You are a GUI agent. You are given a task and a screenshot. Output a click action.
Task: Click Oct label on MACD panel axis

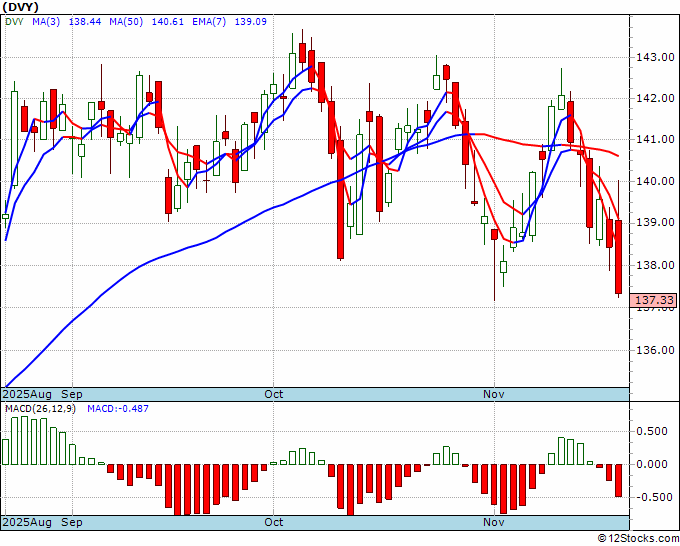pyautogui.click(x=274, y=522)
